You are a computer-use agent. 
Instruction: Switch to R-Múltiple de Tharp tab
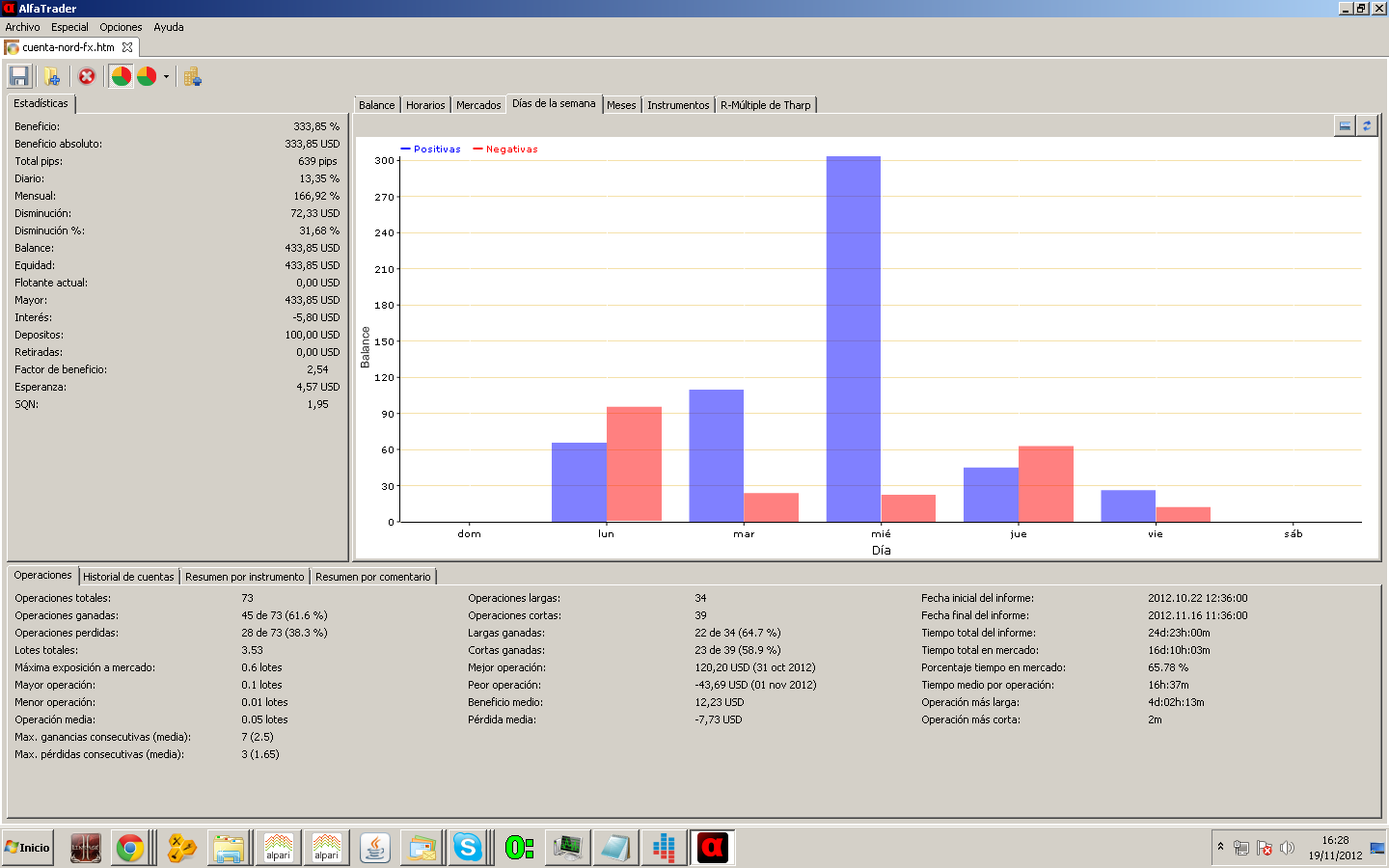[765, 105]
